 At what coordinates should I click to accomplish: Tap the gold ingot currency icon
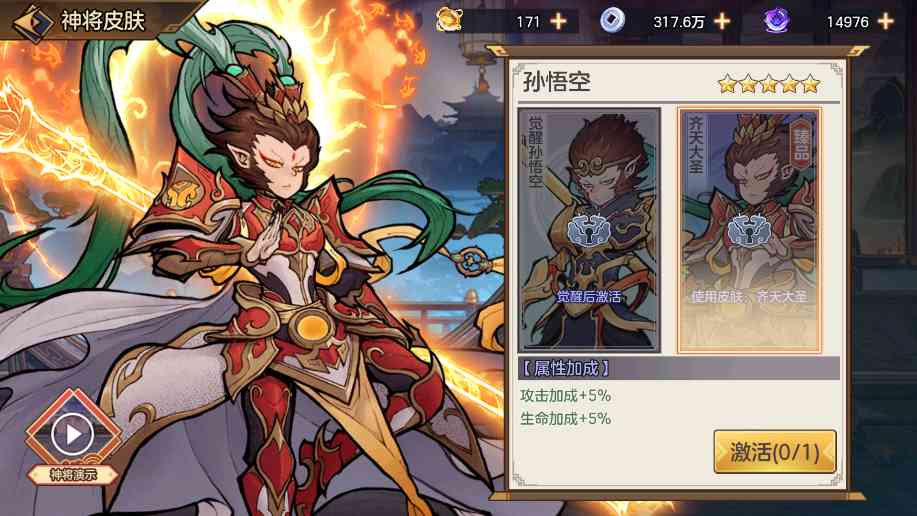(x=449, y=20)
